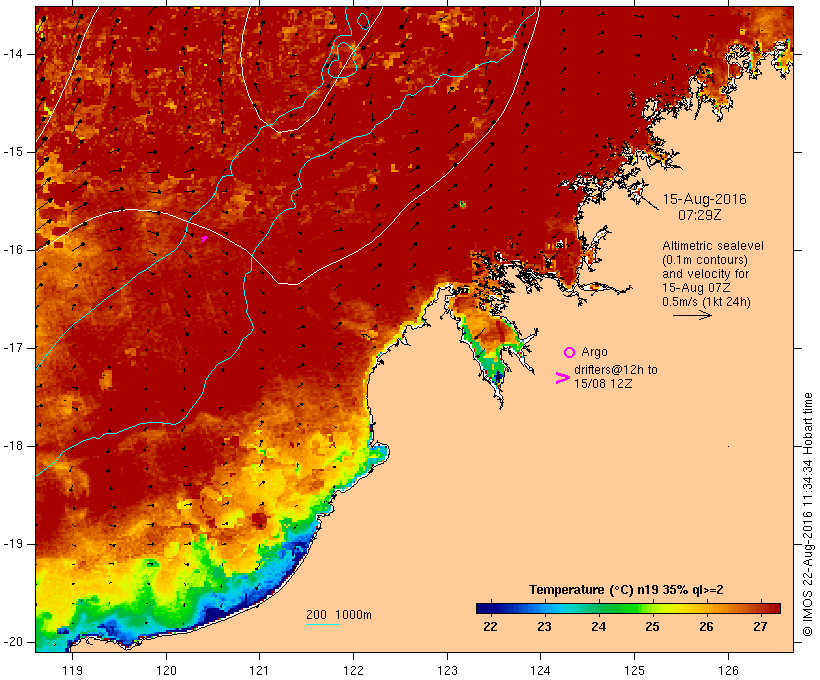The height and width of the screenshot is (680, 820).
Task: Click the magenta drifter marker near 120.4E
Action: 204,239
